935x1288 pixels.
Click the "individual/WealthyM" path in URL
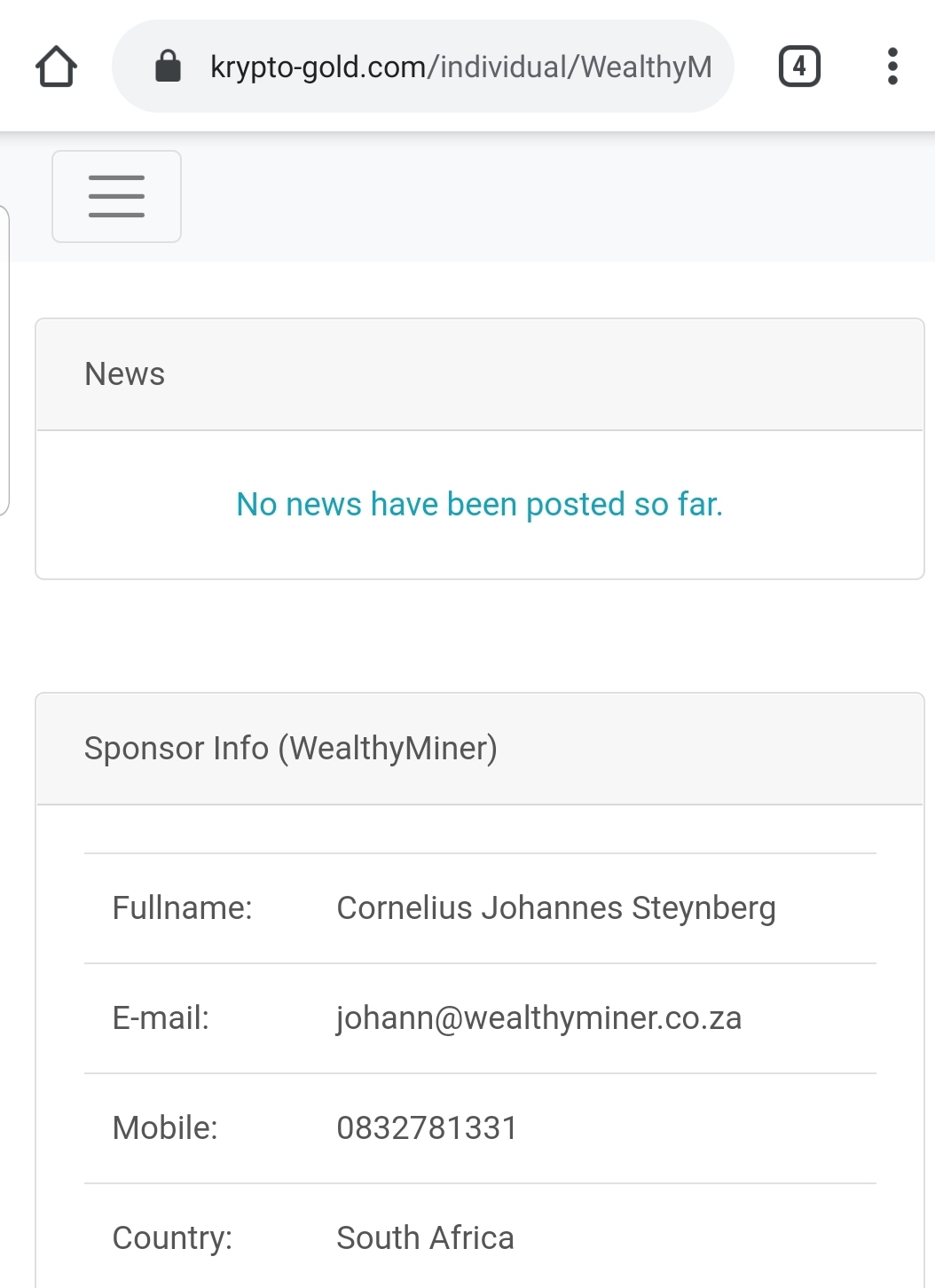[577, 67]
